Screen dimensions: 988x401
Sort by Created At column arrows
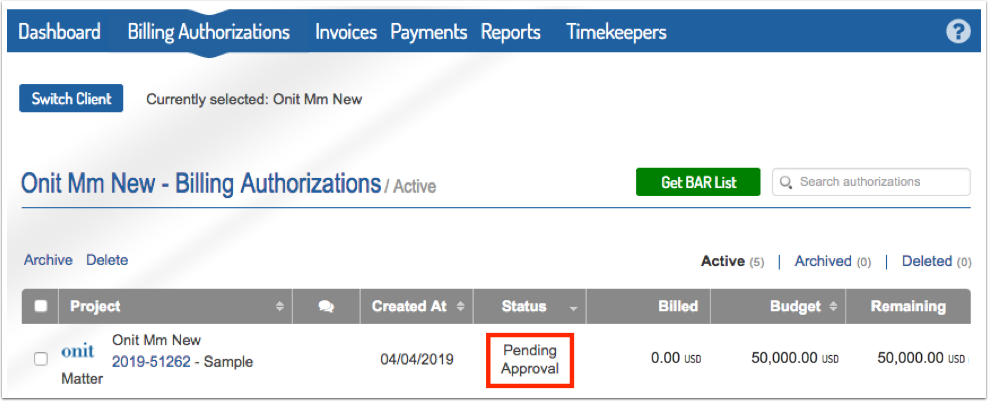coord(461,306)
